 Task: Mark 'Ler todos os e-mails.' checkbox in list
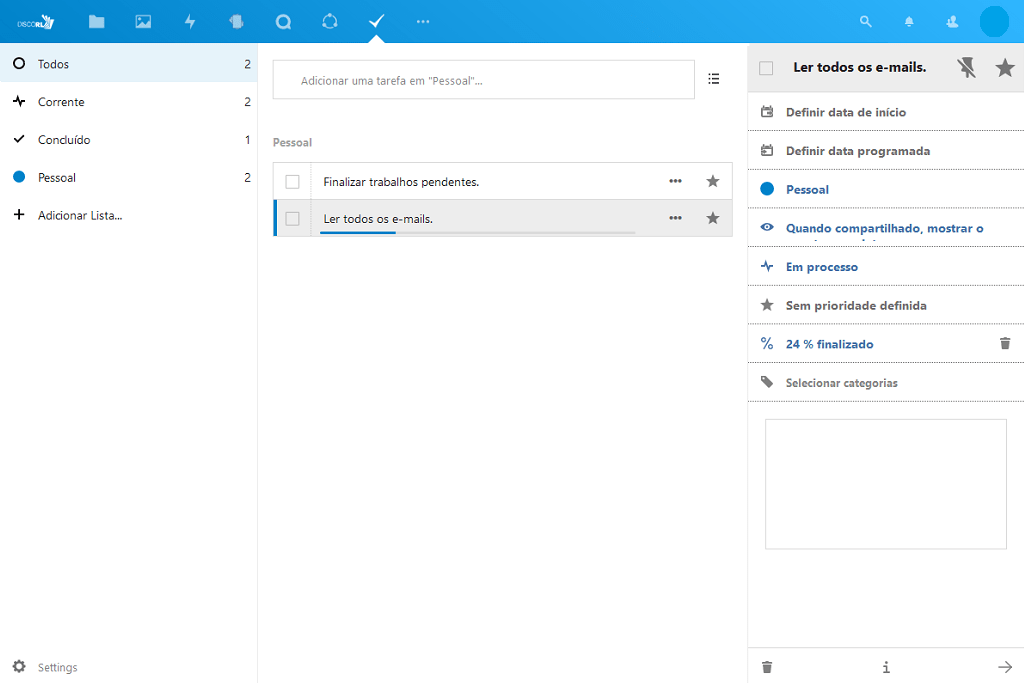292,218
